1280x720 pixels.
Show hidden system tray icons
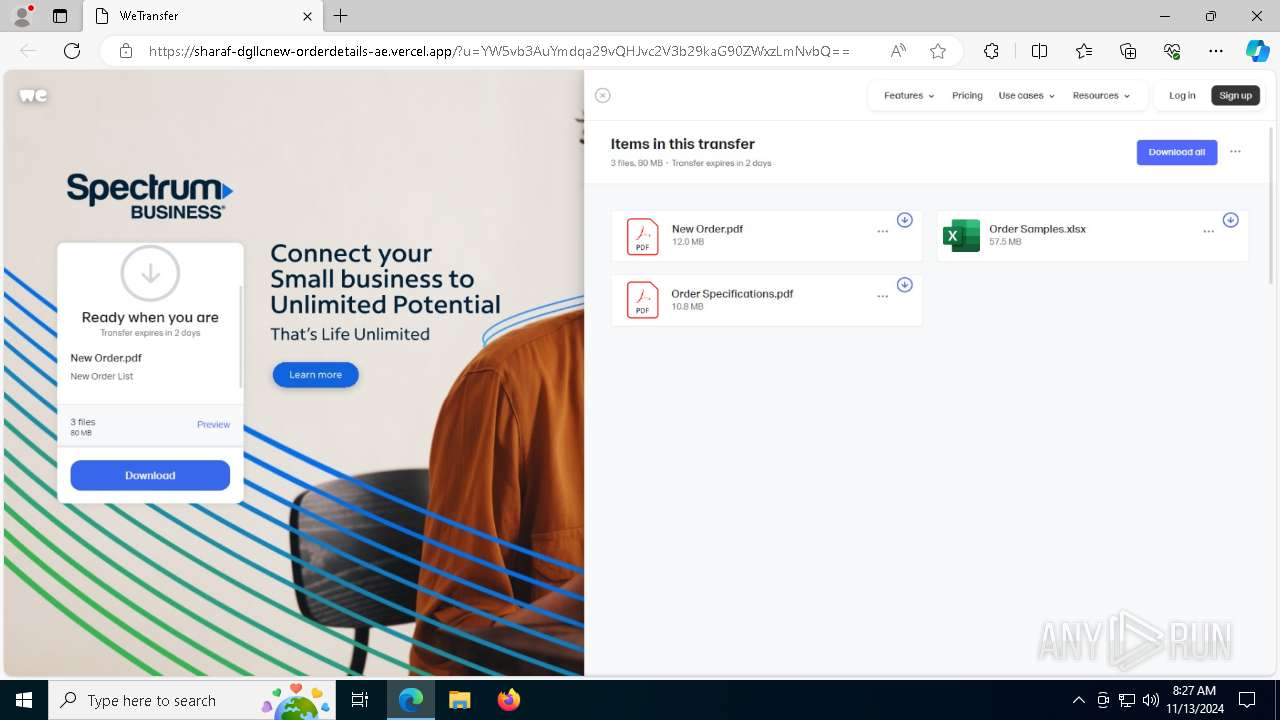click(1078, 700)
